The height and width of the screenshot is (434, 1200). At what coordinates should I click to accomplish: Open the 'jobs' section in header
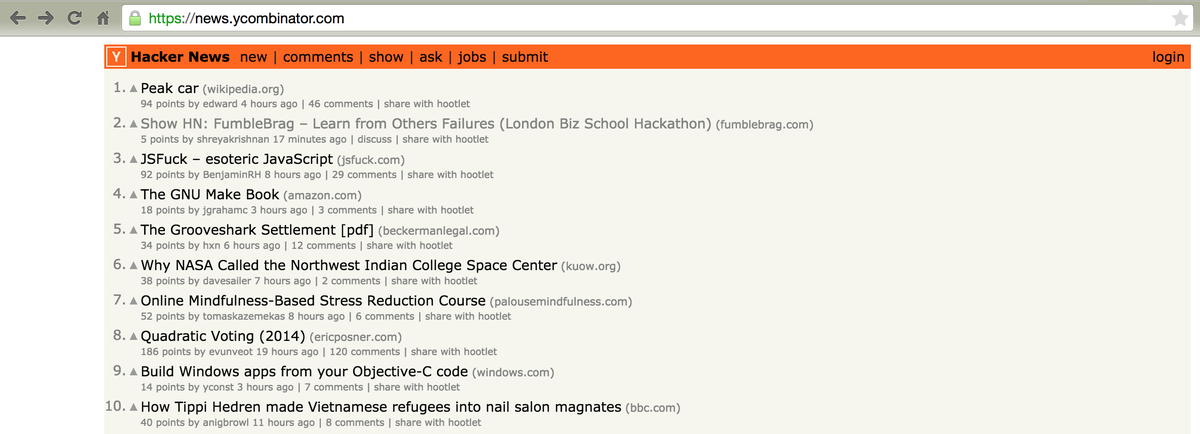(472, 57)
